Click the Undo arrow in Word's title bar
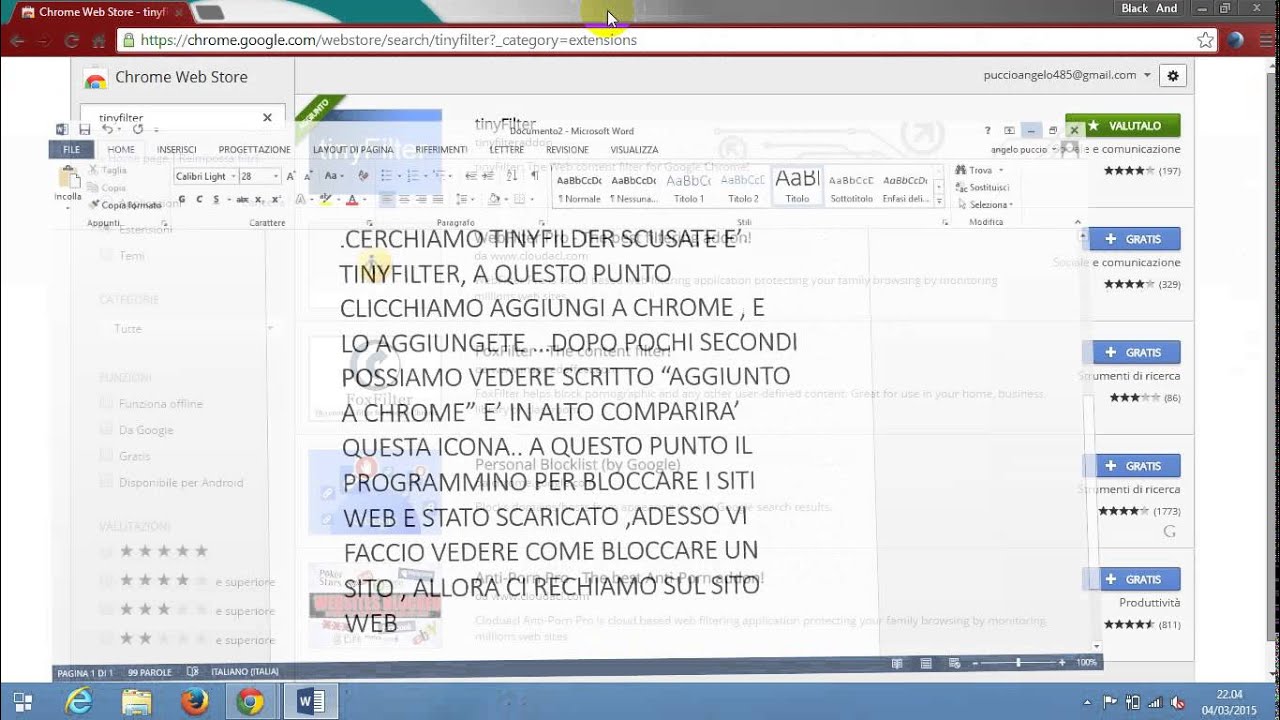 coord(107,130)
